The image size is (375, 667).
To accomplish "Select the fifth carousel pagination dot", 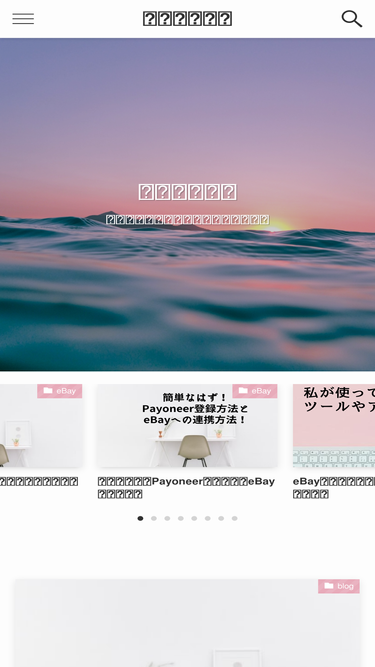I will click(x=194, y=518).
